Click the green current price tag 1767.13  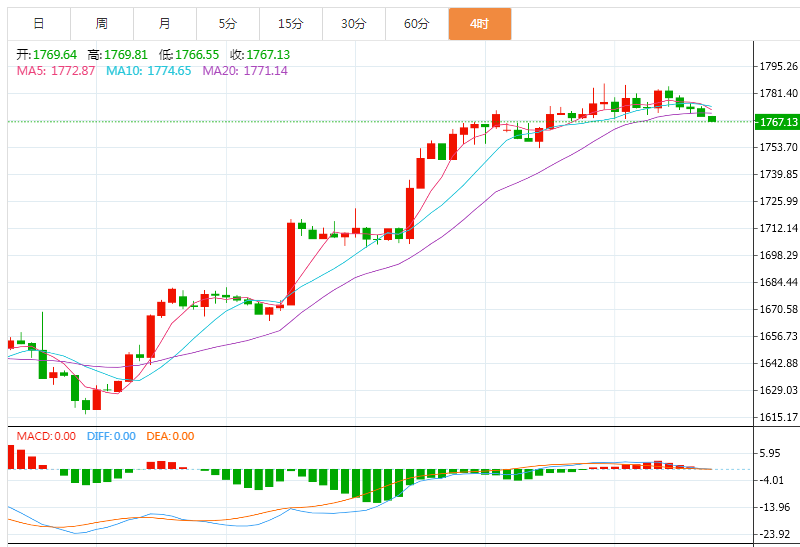(778, 122)
